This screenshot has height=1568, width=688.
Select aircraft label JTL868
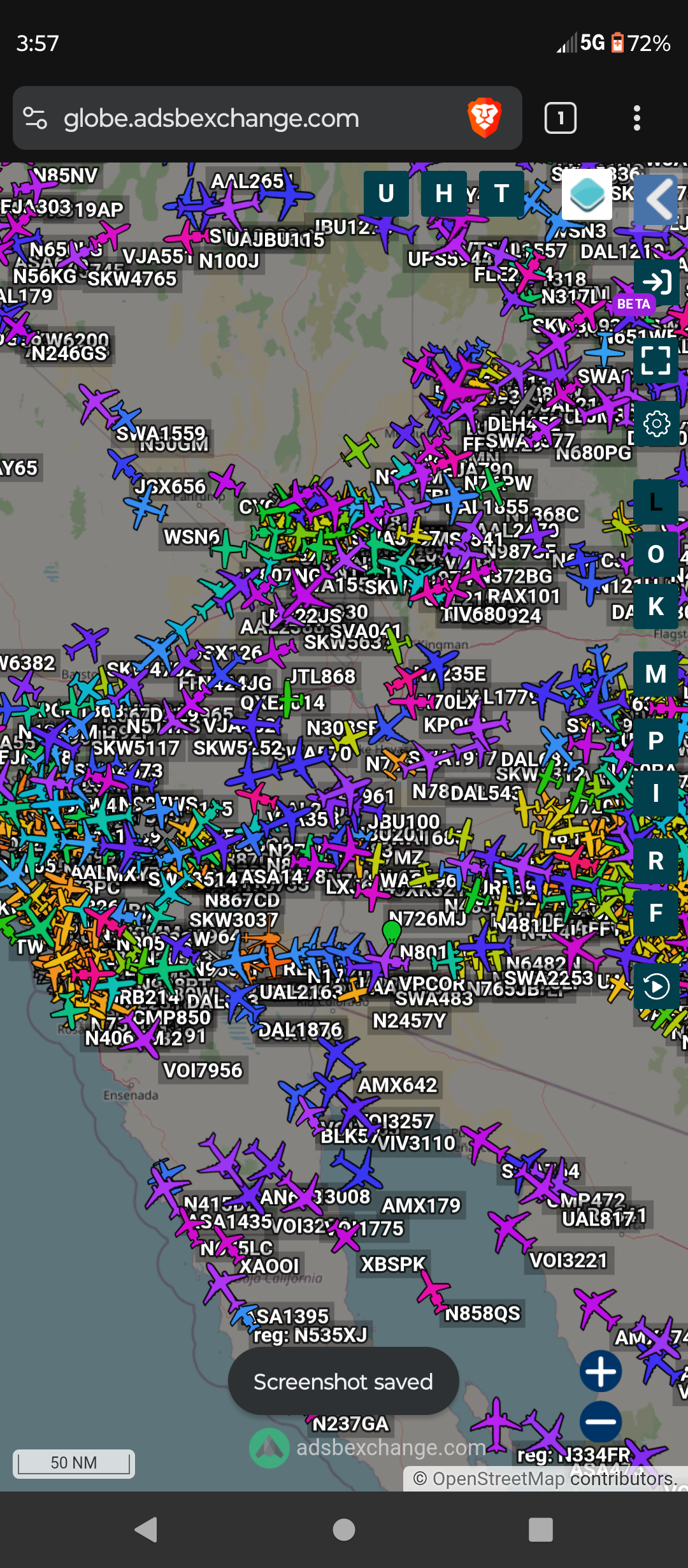point(322,676)
